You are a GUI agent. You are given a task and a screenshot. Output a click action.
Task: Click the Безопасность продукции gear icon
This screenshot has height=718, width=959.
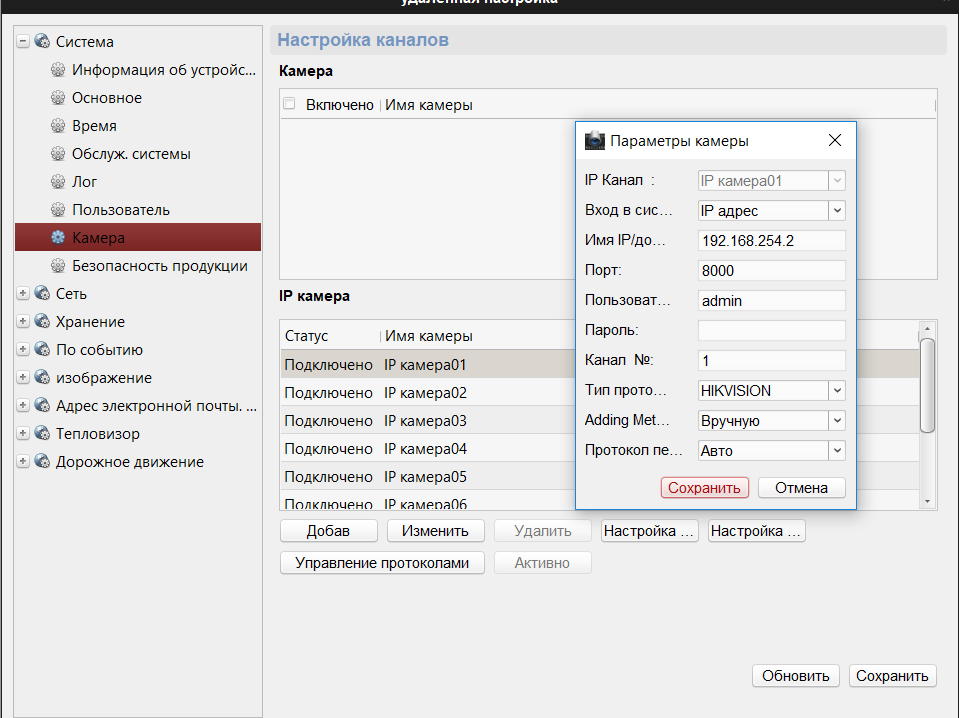click(x=58, y=266)
